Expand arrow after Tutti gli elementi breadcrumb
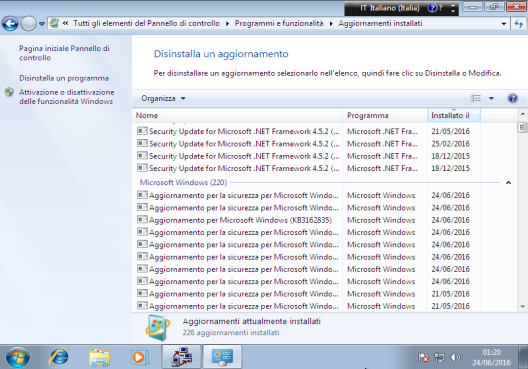The image size is (528, 369). click(228, 24)
